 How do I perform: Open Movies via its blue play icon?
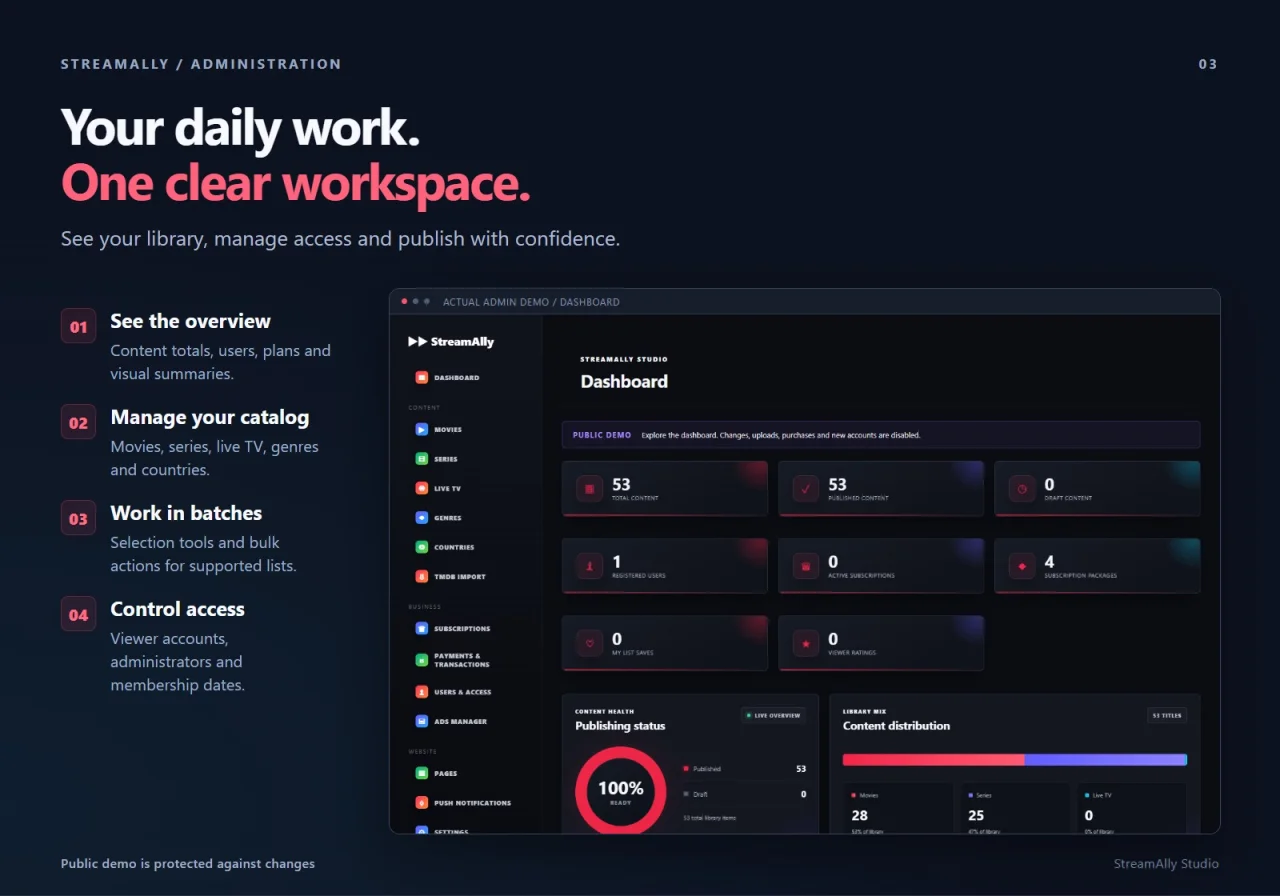click(422, 429)
